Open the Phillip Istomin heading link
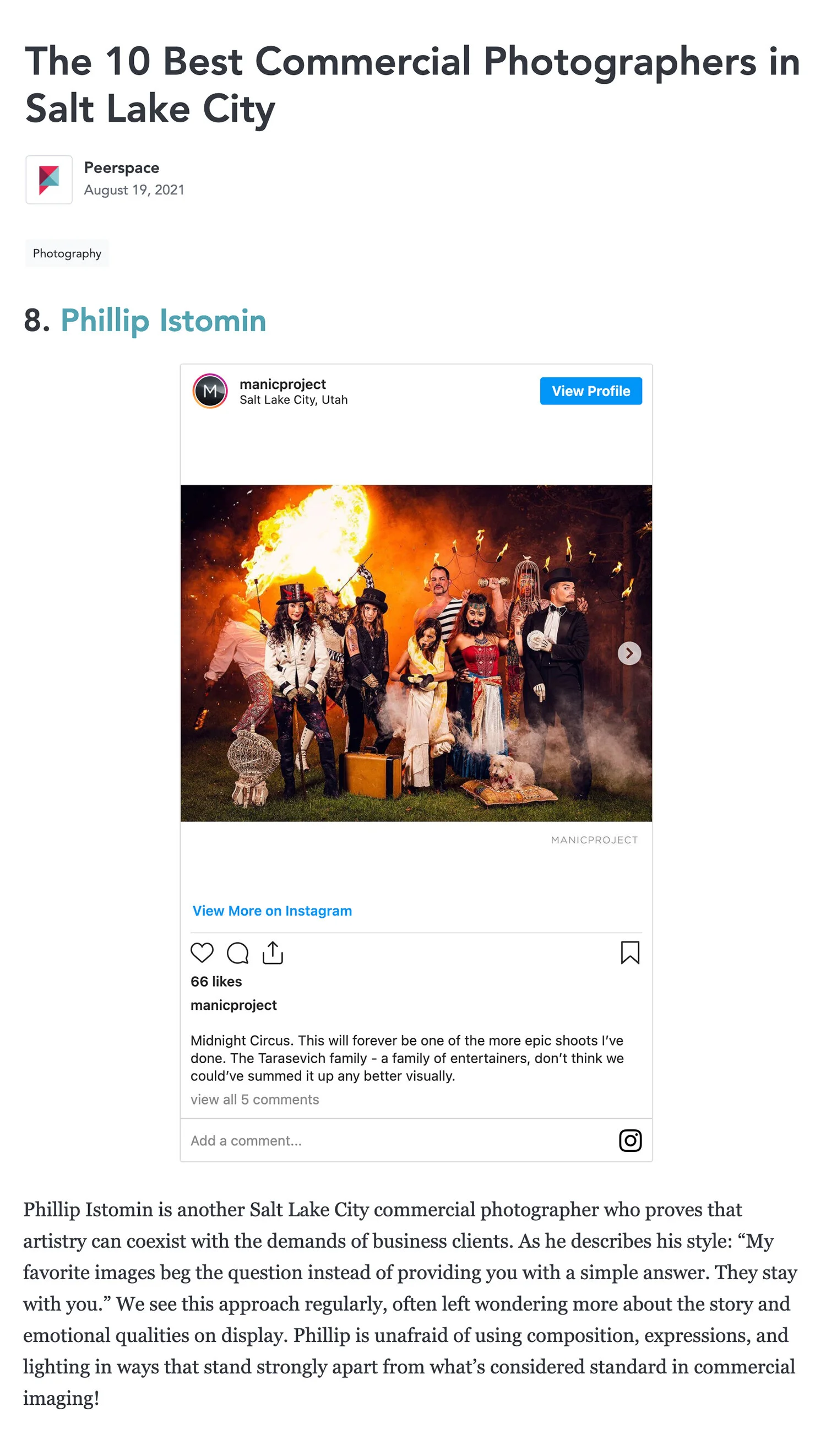This screenshot has width=826, height=1456. coord(164,320)
